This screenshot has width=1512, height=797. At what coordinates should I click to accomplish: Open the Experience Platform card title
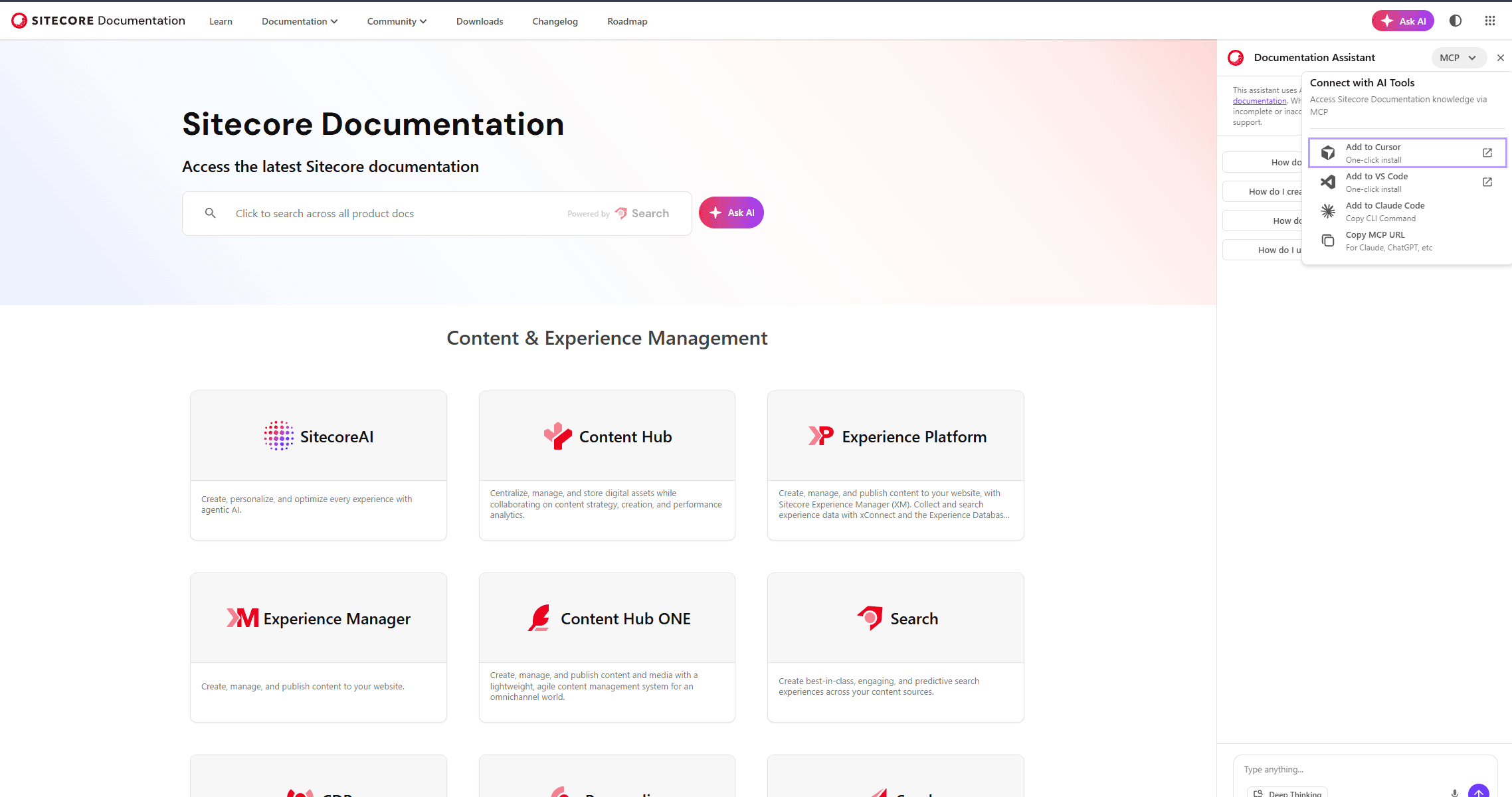pyautogui.click(x=914, y=436)
